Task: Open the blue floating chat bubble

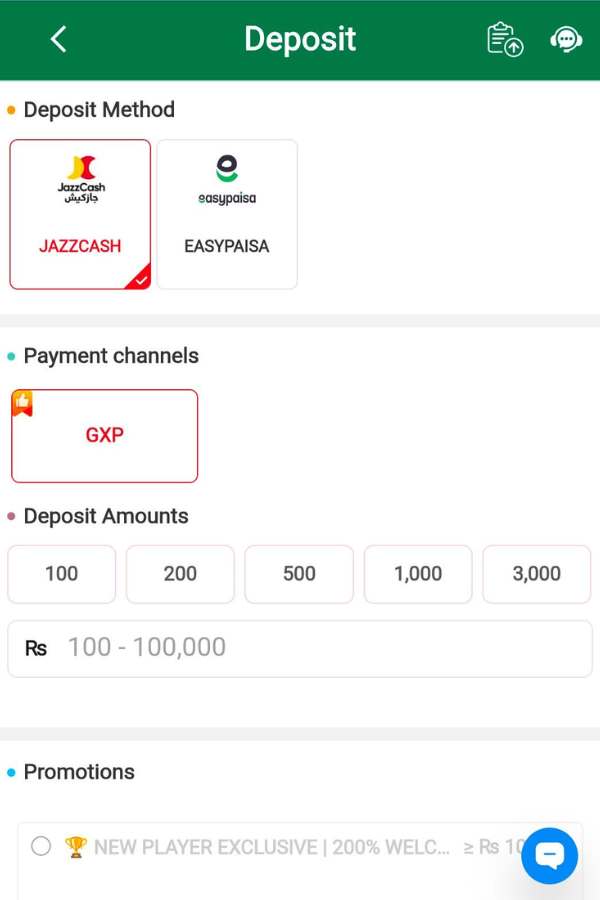Action: tap(549, 855)
